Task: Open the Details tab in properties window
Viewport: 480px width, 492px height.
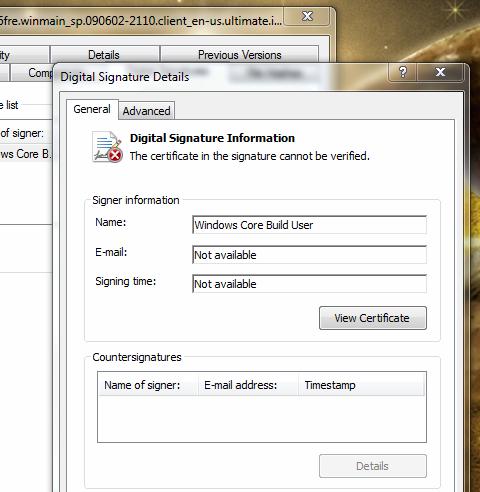Action: (x=104, y=55)
